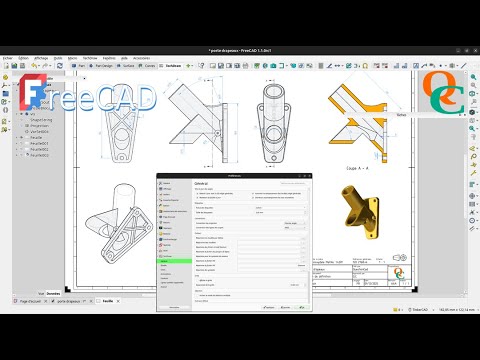Click the refresh/recompute icon
This screenshot has height=360, width=480.
pyautogui.click(x=60, y=66)
